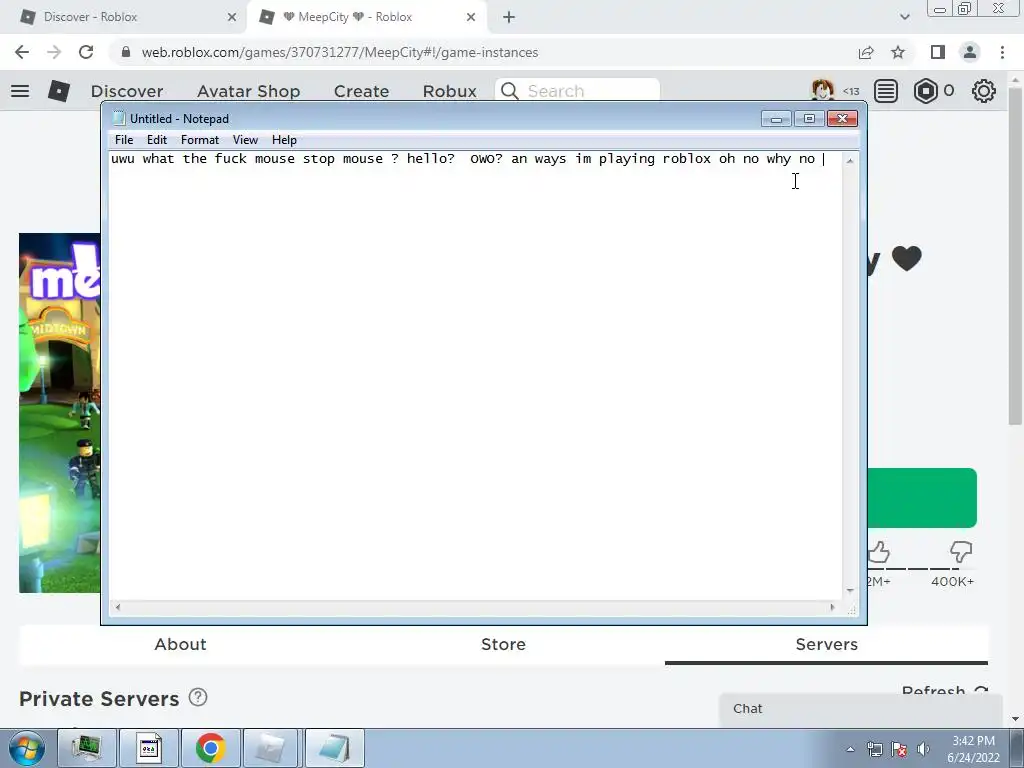Screen dimensions: 1024x768
Task: Go to Avatar Shop
Action: coord(249,91)
